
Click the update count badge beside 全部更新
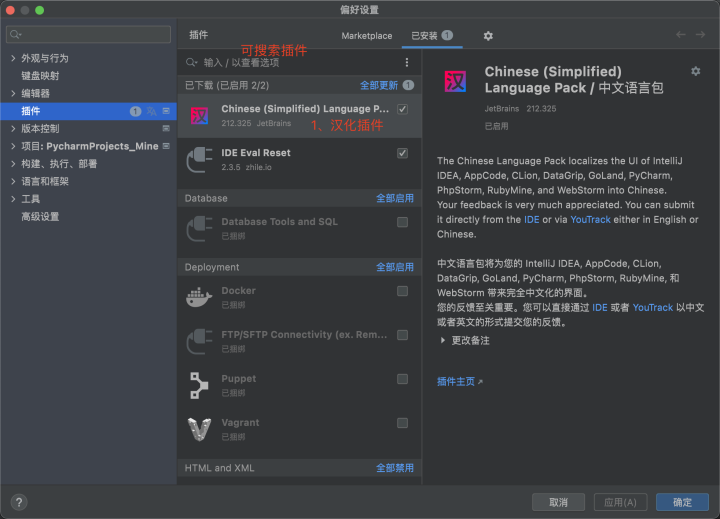point(408,85)
